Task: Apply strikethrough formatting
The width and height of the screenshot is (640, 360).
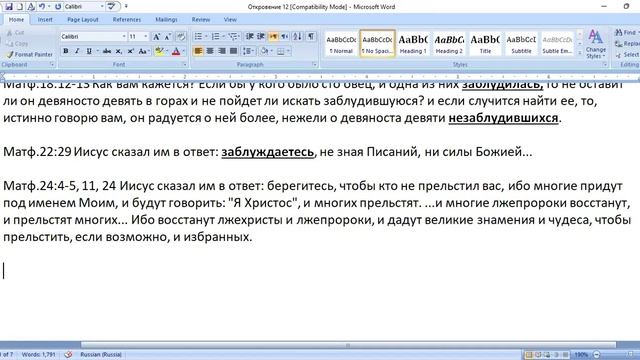Action: [107, 51]
